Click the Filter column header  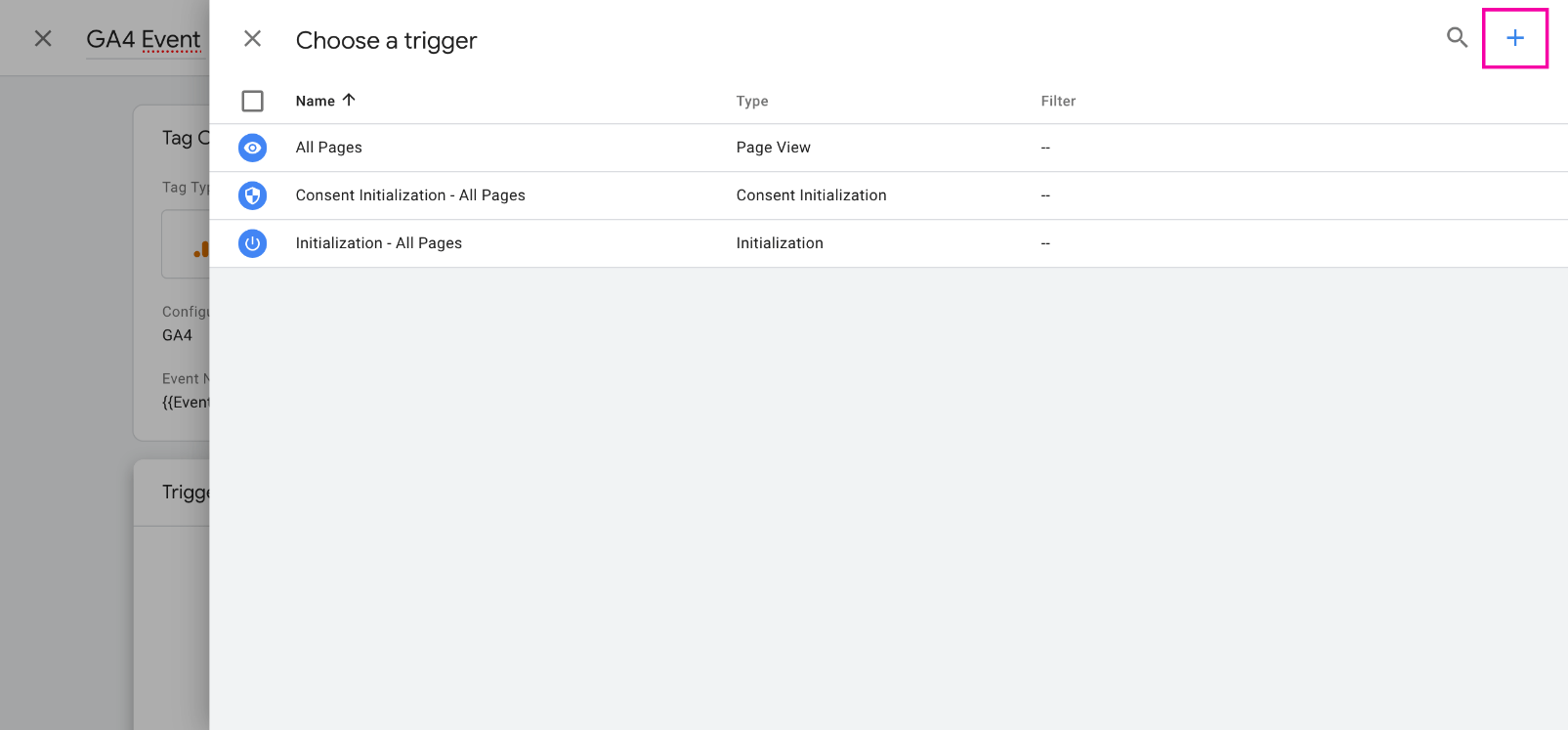pyautogui.click(x=1058, y=101)
